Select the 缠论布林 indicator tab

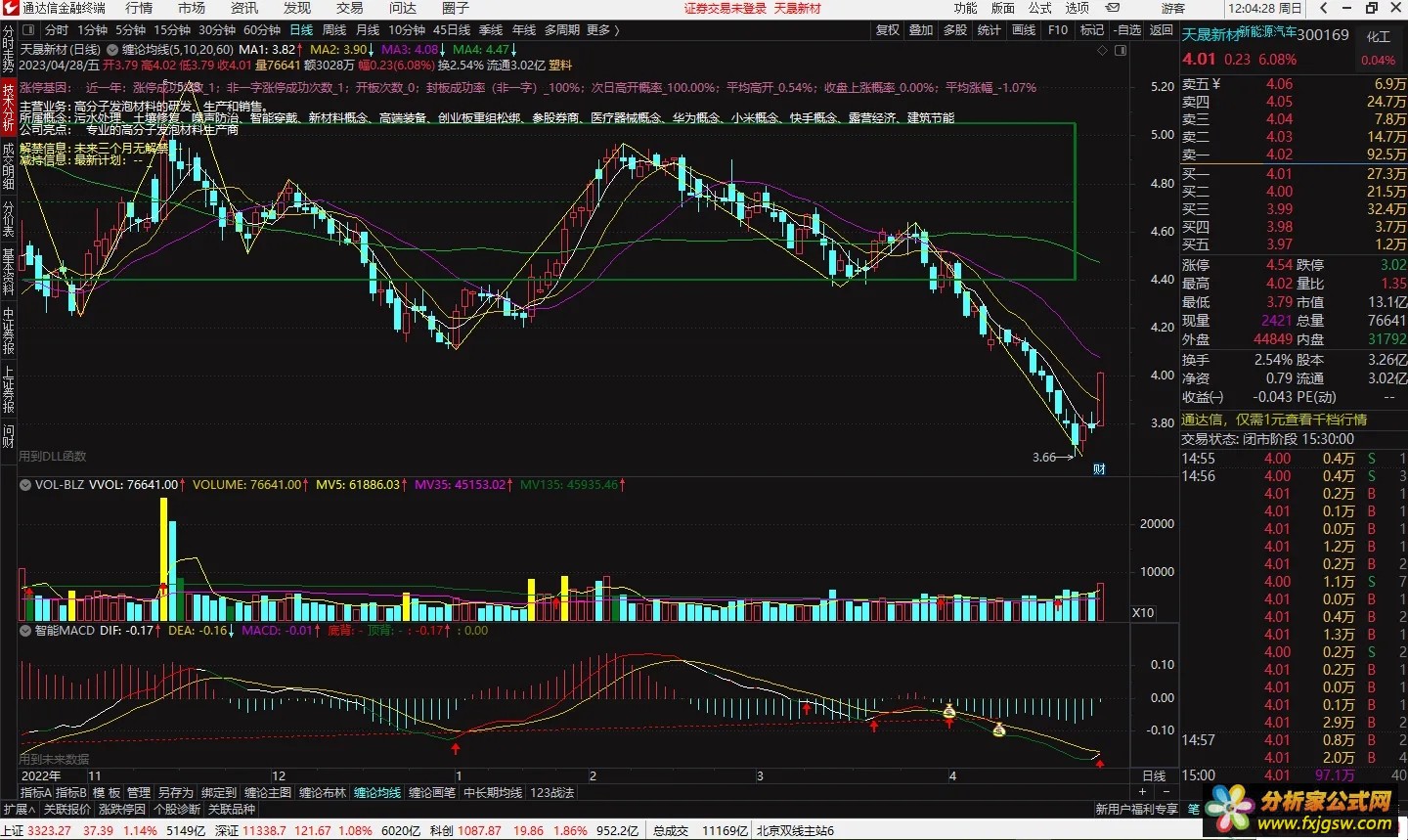point(322,793)
